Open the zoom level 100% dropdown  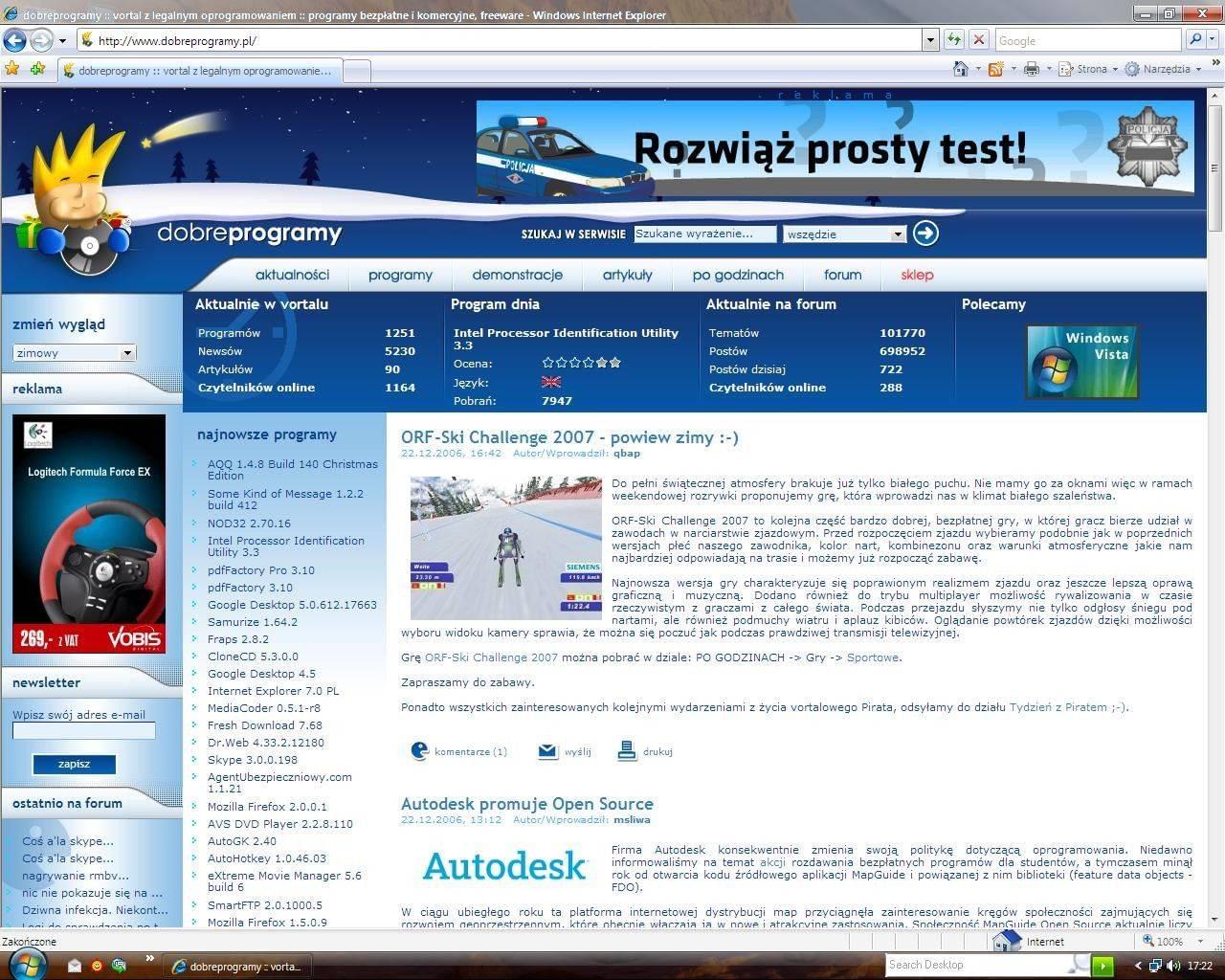click(1200, 942)
